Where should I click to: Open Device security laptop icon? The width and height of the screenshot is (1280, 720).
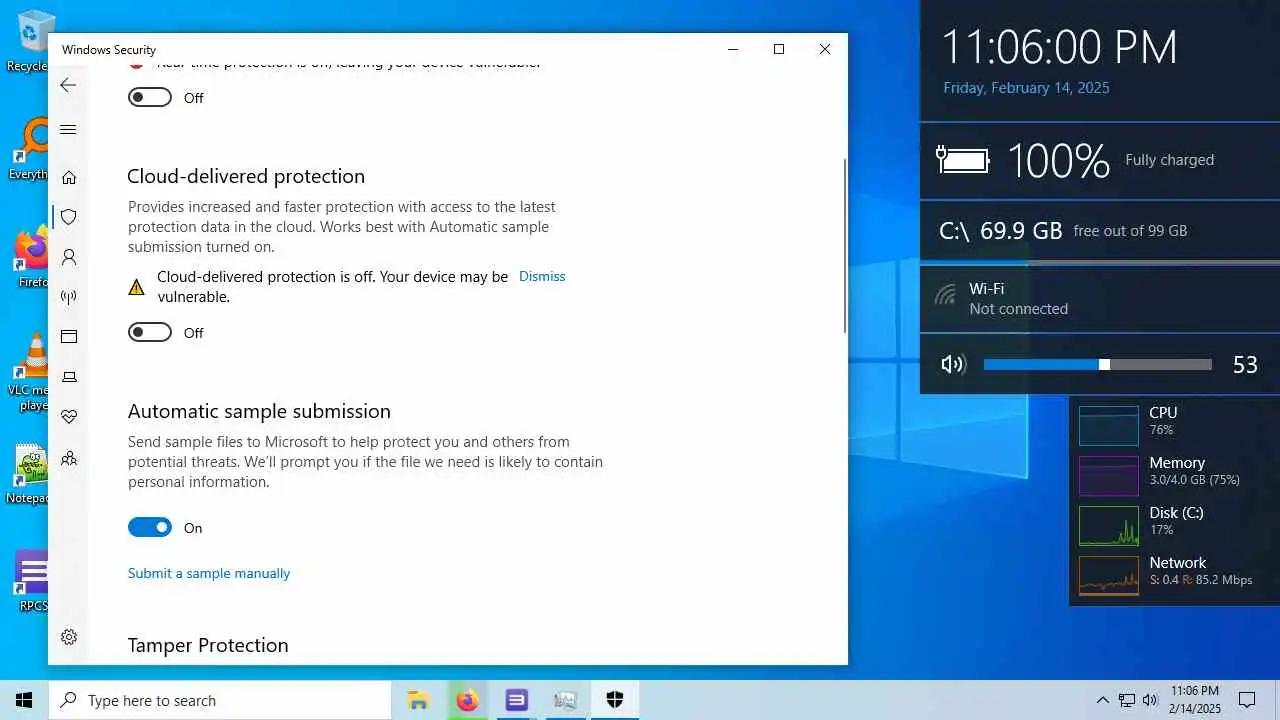click(69, 377)
